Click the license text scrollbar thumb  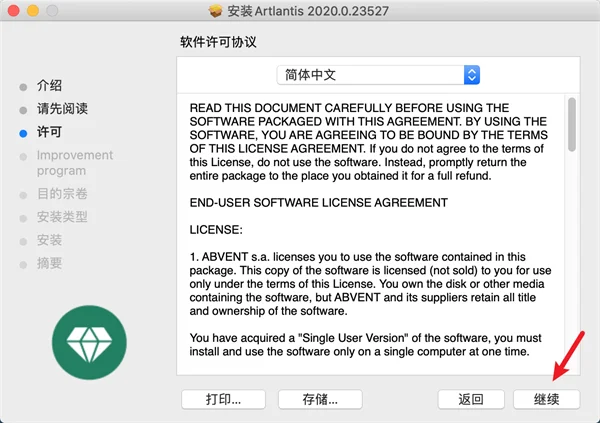(x=572, y=124)
